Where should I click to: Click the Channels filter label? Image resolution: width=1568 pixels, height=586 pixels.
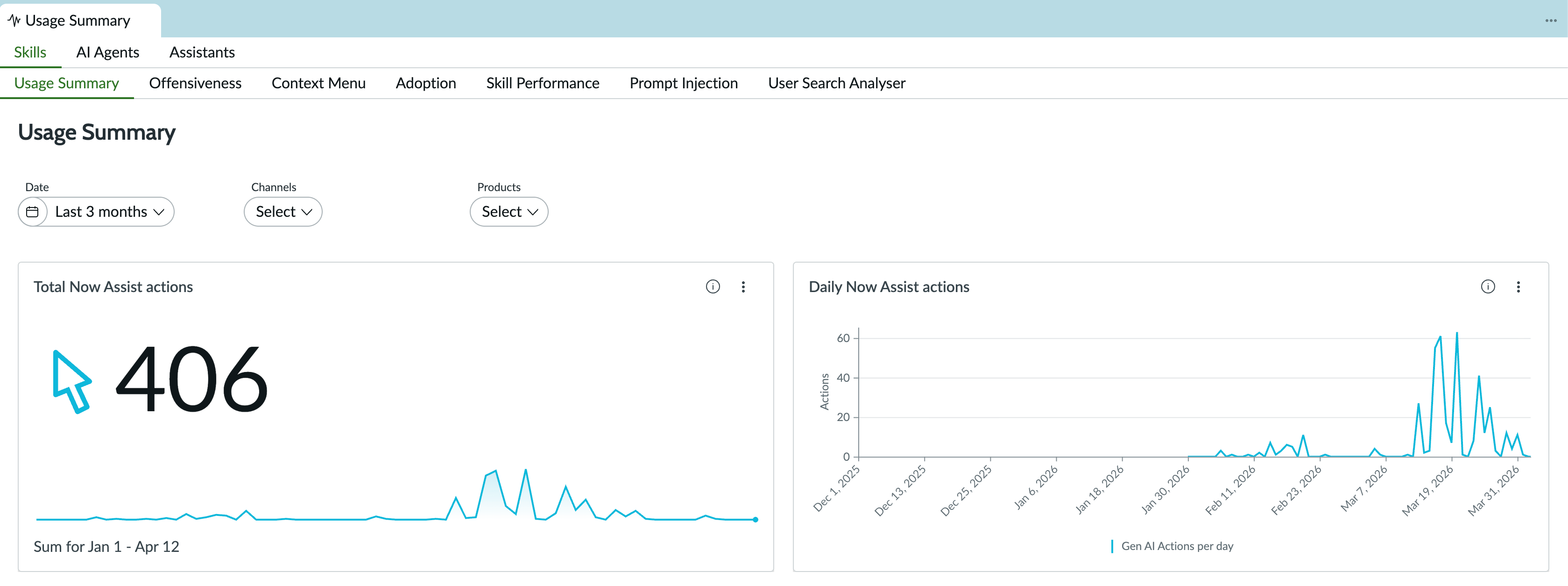coord(274,187)
